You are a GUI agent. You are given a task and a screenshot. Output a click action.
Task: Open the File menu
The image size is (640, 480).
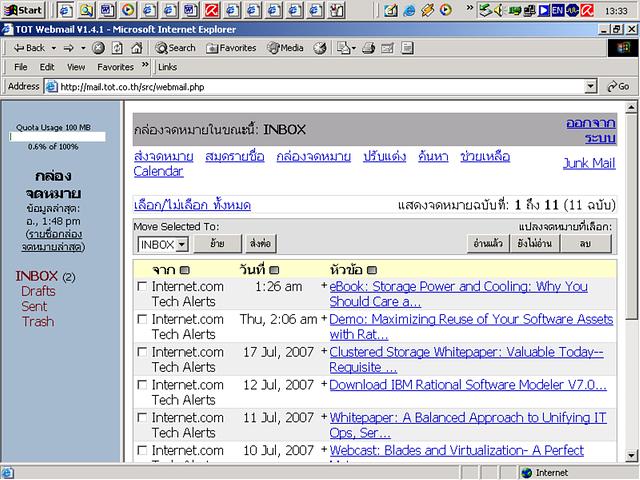tap(20, 67)
